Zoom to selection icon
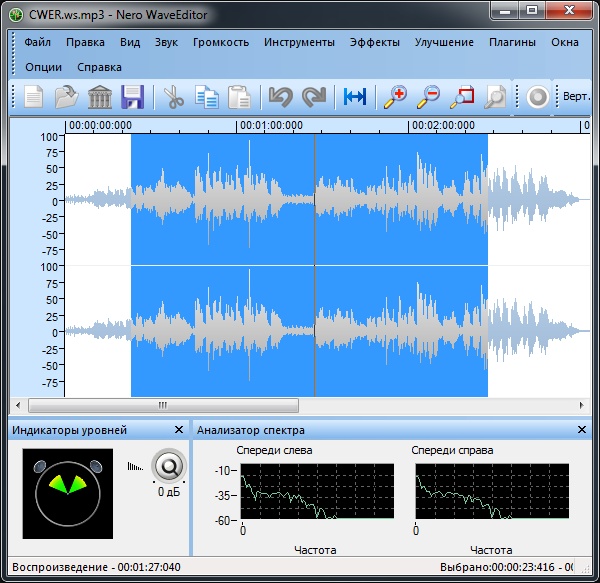This screenshot has width=600, height=583. coord(462,97)
